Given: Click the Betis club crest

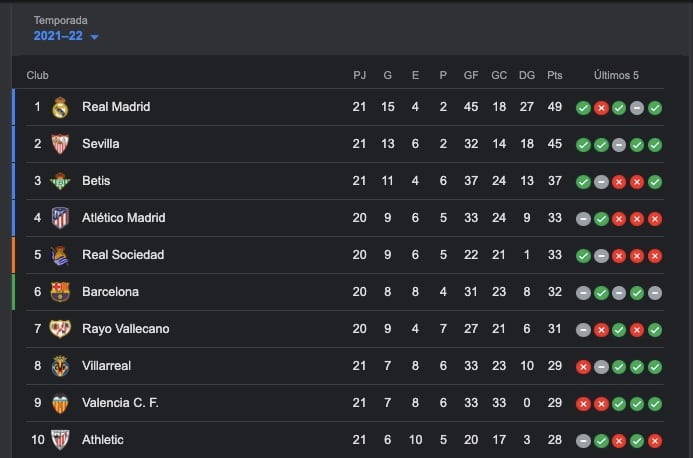Looking at the screenshot, I should pyautogui.click(x=60, y=181).
